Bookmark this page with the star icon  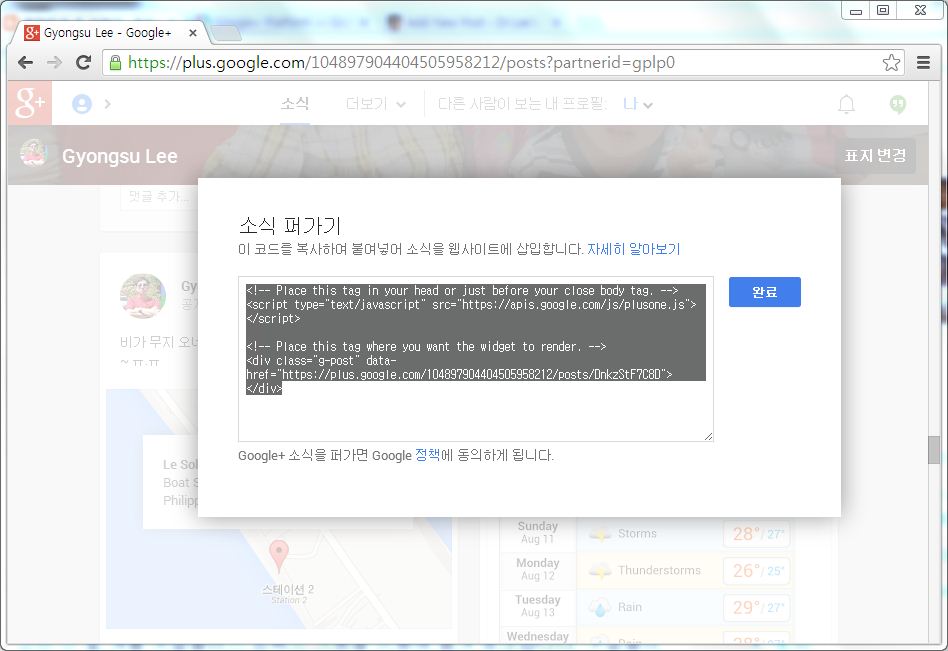pyautogui.click(x=891, y=62)
